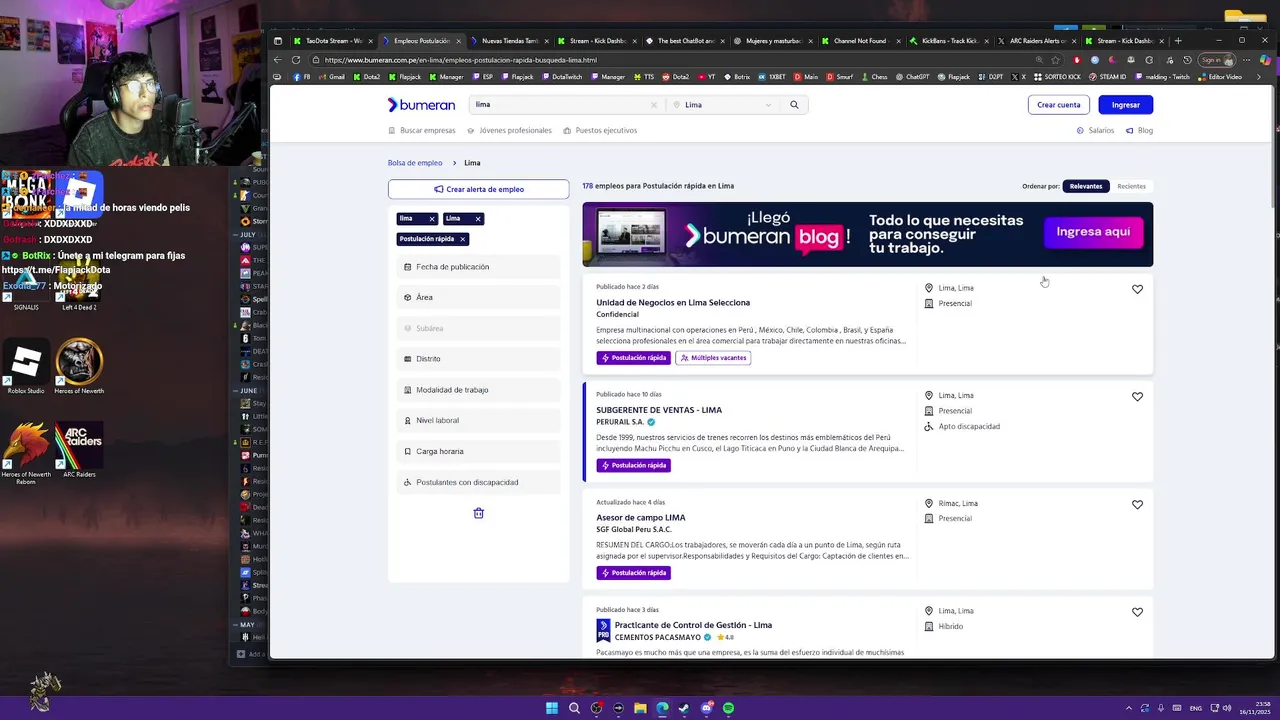Remove the lowercase 'lima' filter chip

point(432,218)
